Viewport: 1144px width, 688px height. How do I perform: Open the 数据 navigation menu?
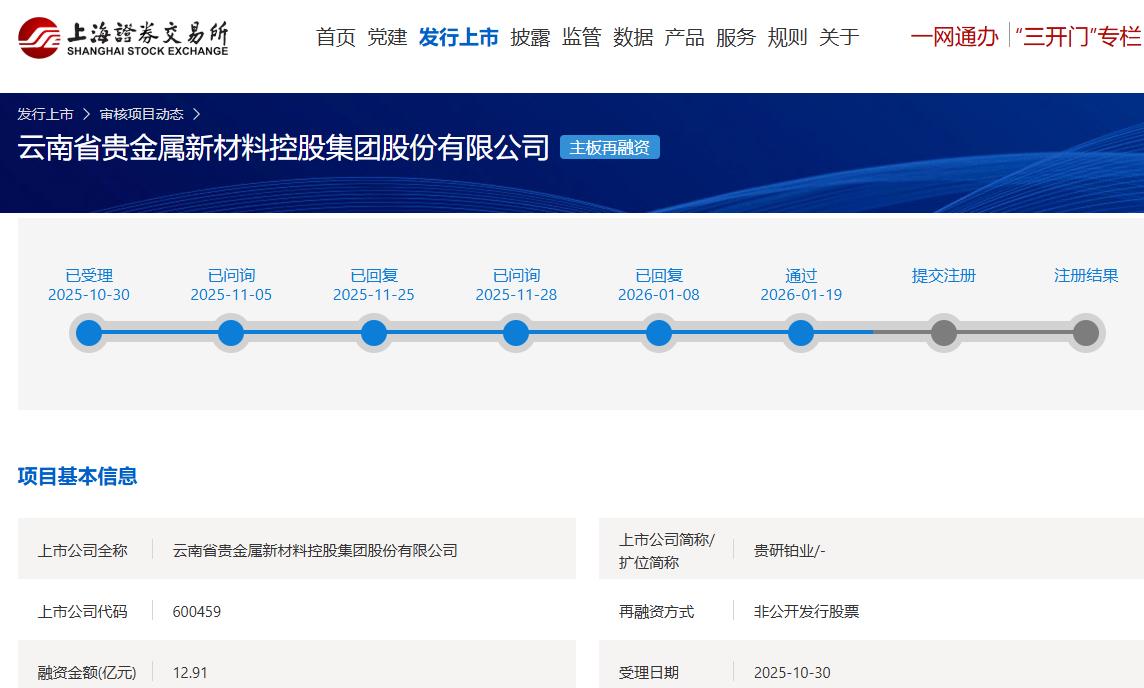point(633,38)
